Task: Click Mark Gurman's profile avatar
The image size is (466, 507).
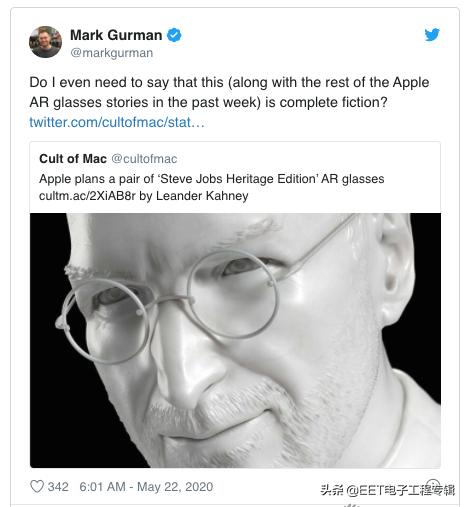Action: pyautogui.click(x=45, y=42)
